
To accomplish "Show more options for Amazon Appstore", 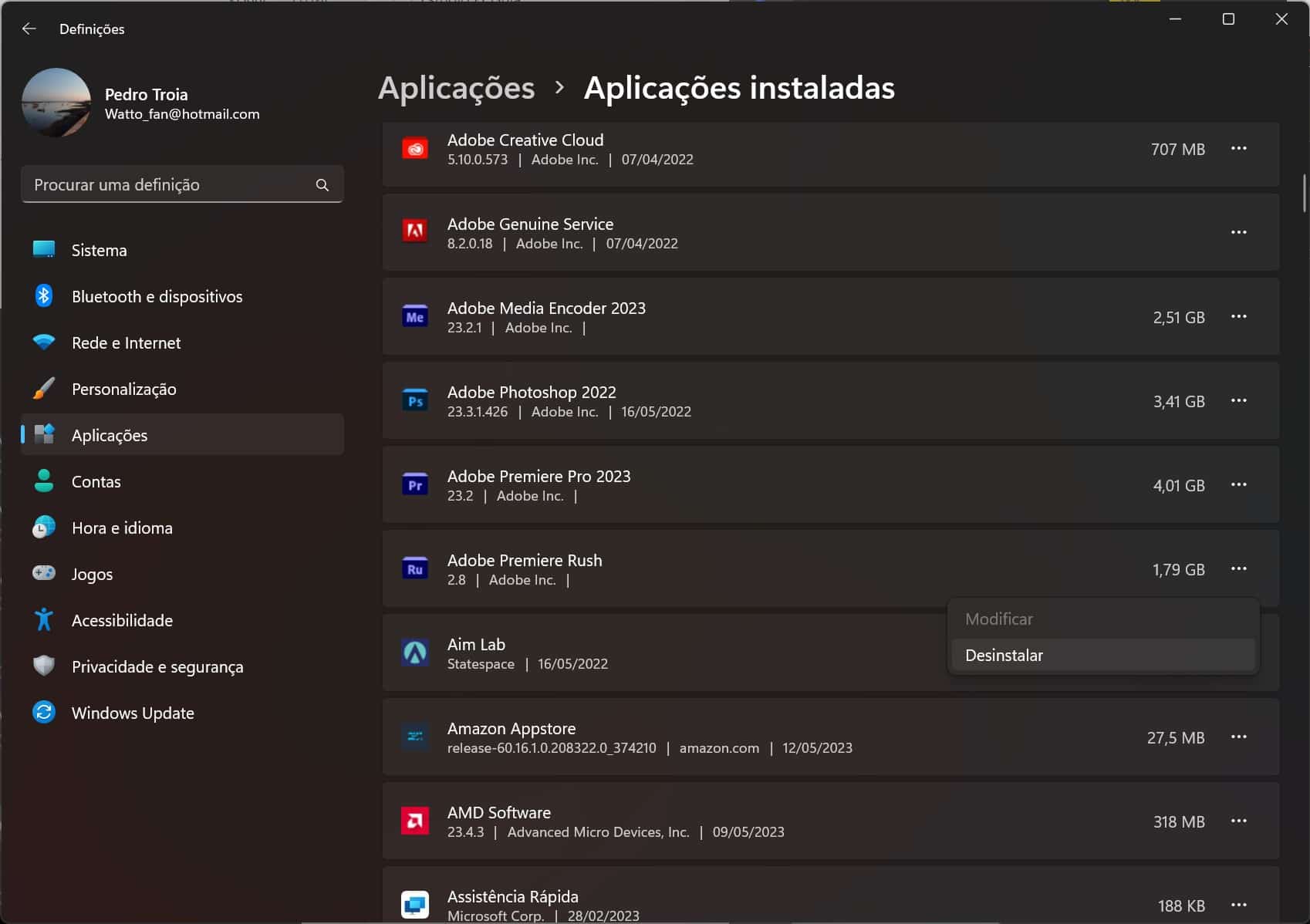I will click(x=1238, y=737).
